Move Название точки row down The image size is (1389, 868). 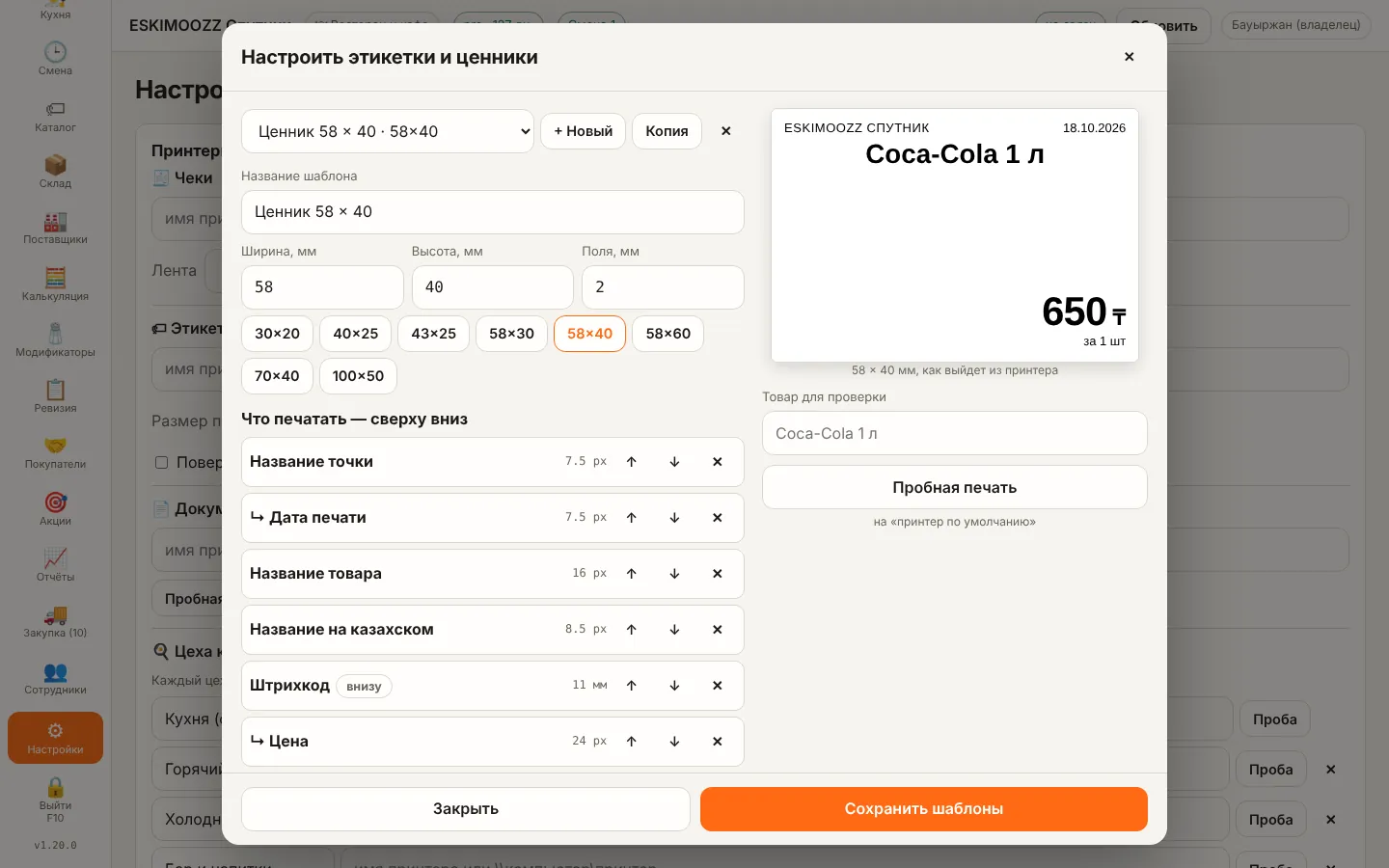674,462
